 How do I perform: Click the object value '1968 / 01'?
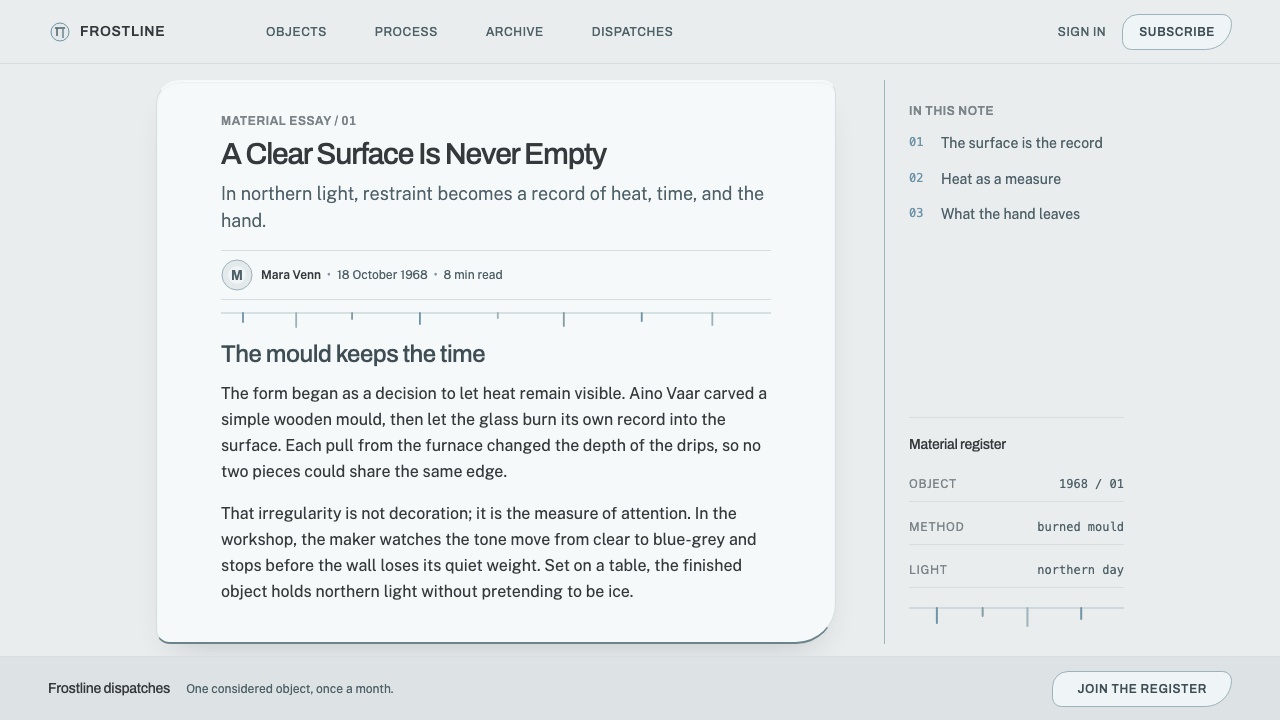(x=1091, y=484)
